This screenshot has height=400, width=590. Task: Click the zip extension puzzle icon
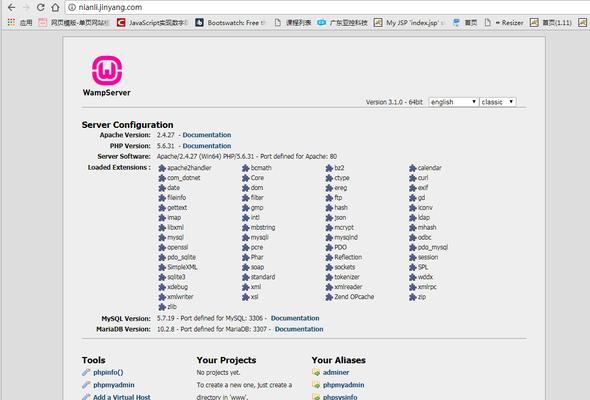point(412,297)
